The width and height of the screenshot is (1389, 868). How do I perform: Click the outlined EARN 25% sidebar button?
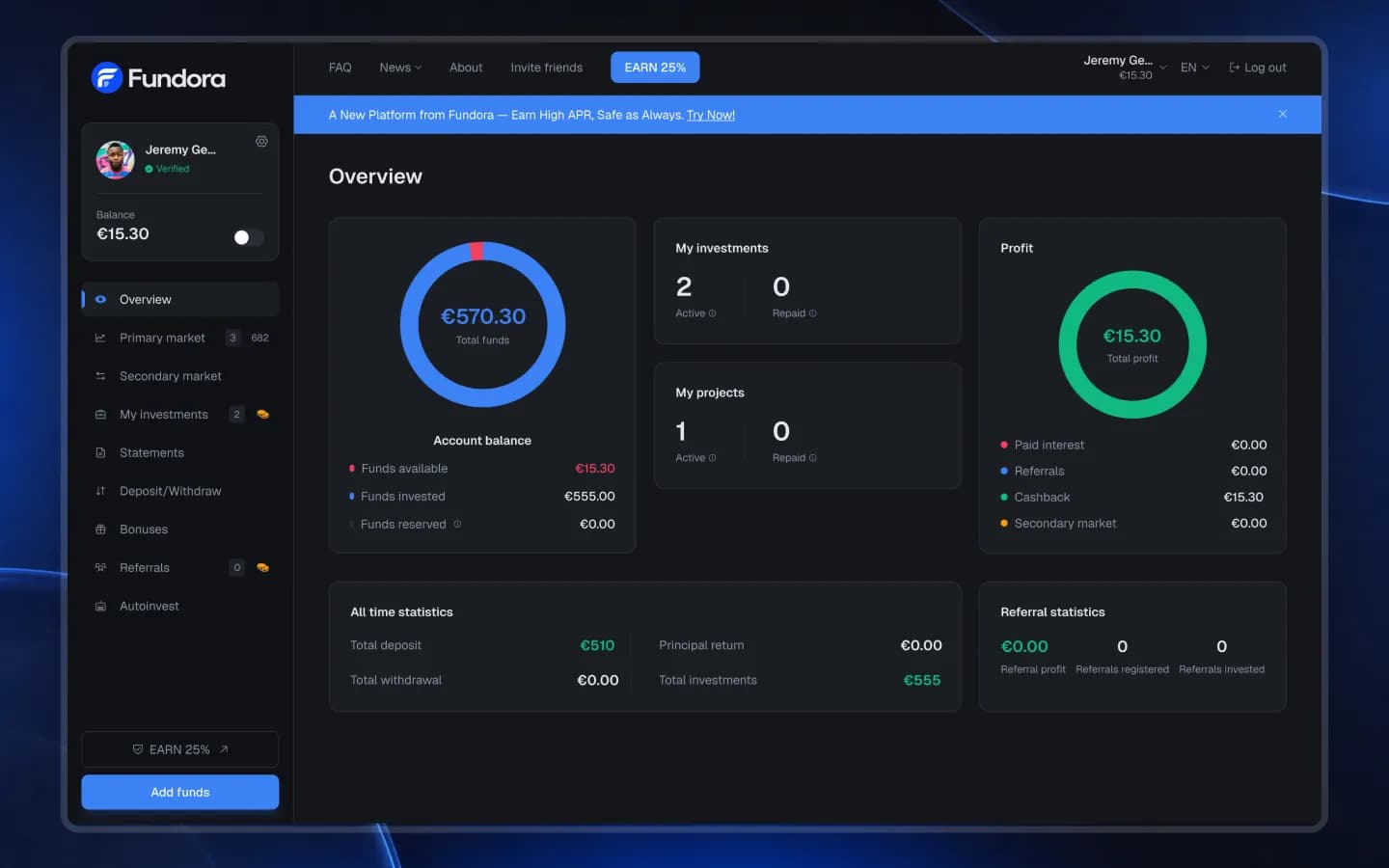click(180, 749)
